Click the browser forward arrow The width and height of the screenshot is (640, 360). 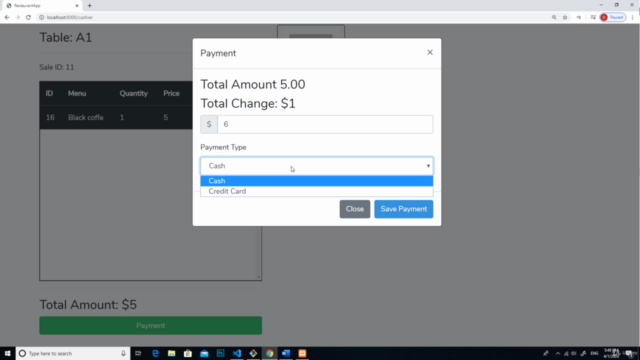18,17
